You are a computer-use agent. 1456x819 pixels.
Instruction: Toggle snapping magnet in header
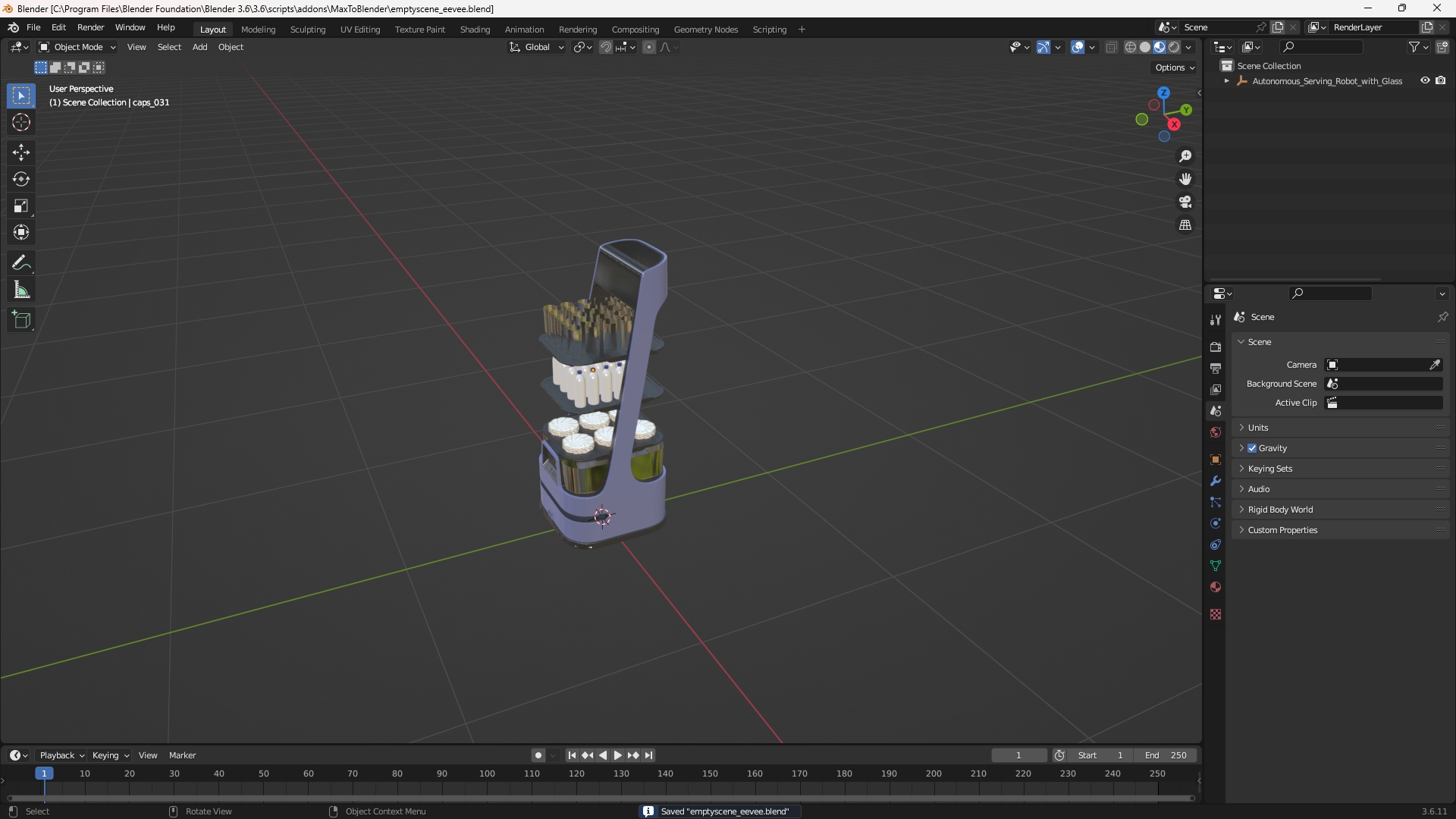[606, 47]
